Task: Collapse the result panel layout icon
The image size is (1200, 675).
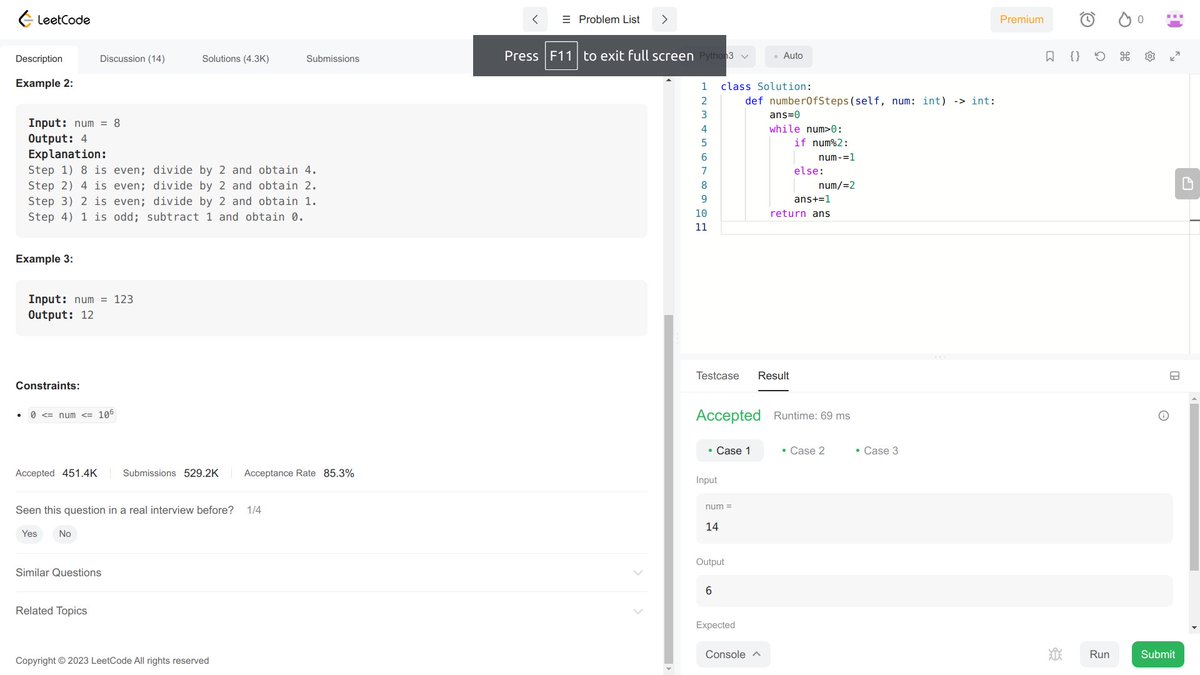Action: pyautogui.click(x=1174, y=376)
